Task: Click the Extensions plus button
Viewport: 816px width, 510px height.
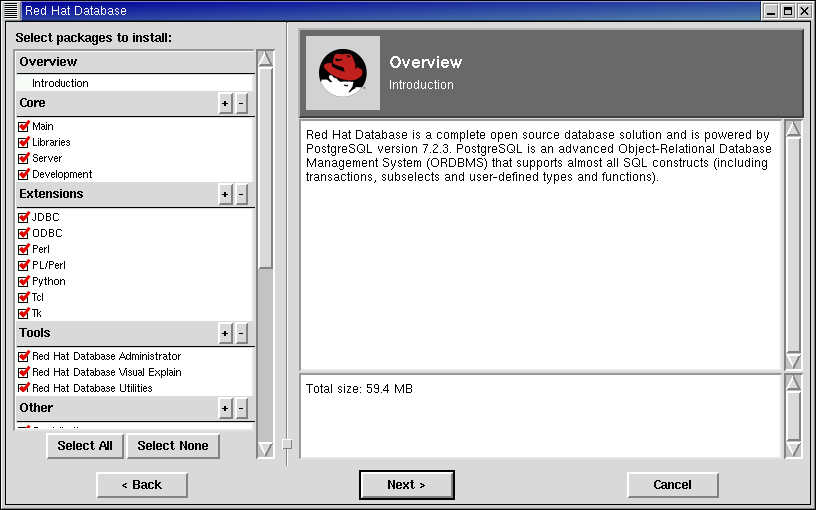Action: click(x=225, y=195)
